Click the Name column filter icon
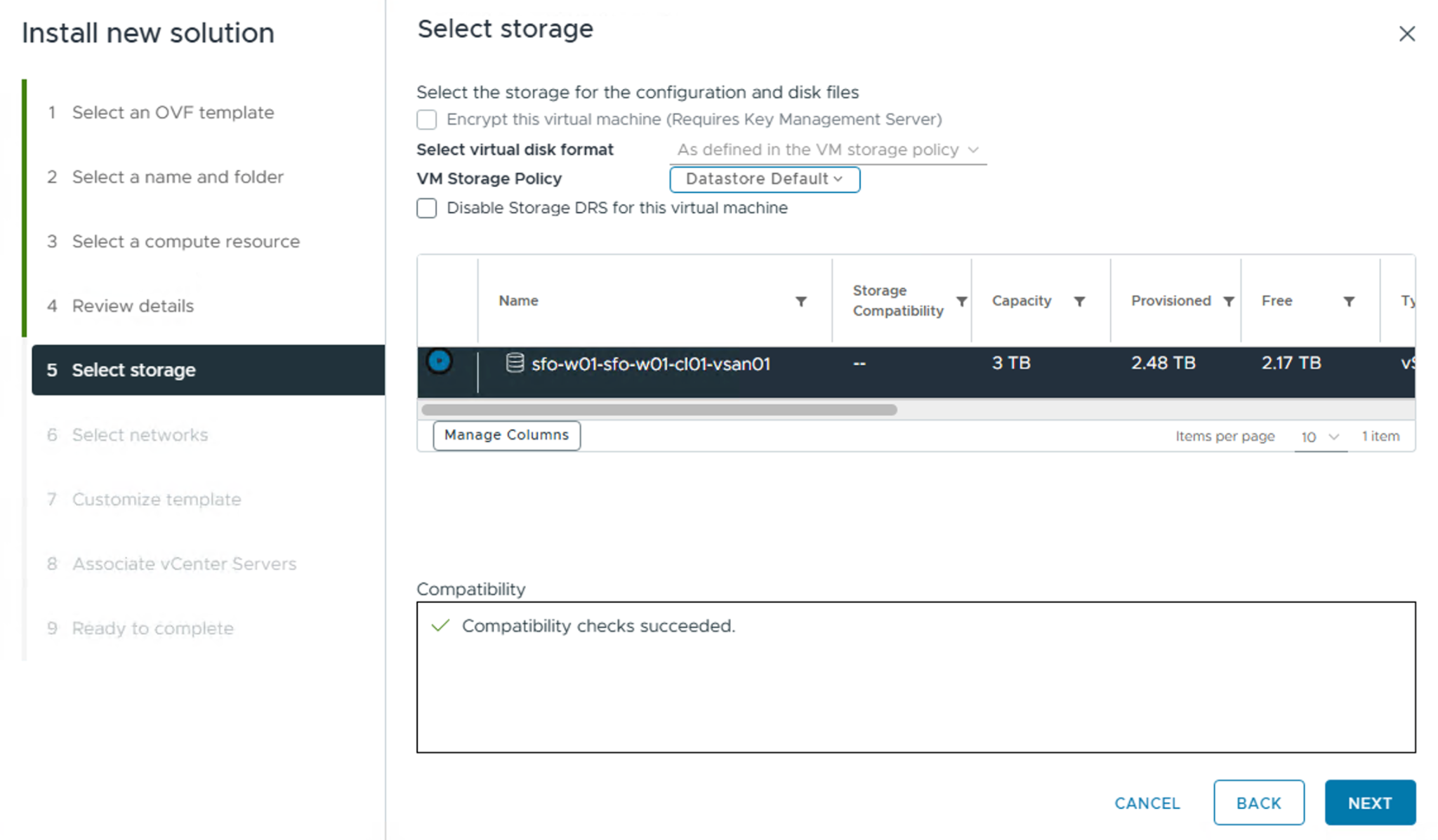Viewport: 1438px width, 840px height. (x=800, y=301)
